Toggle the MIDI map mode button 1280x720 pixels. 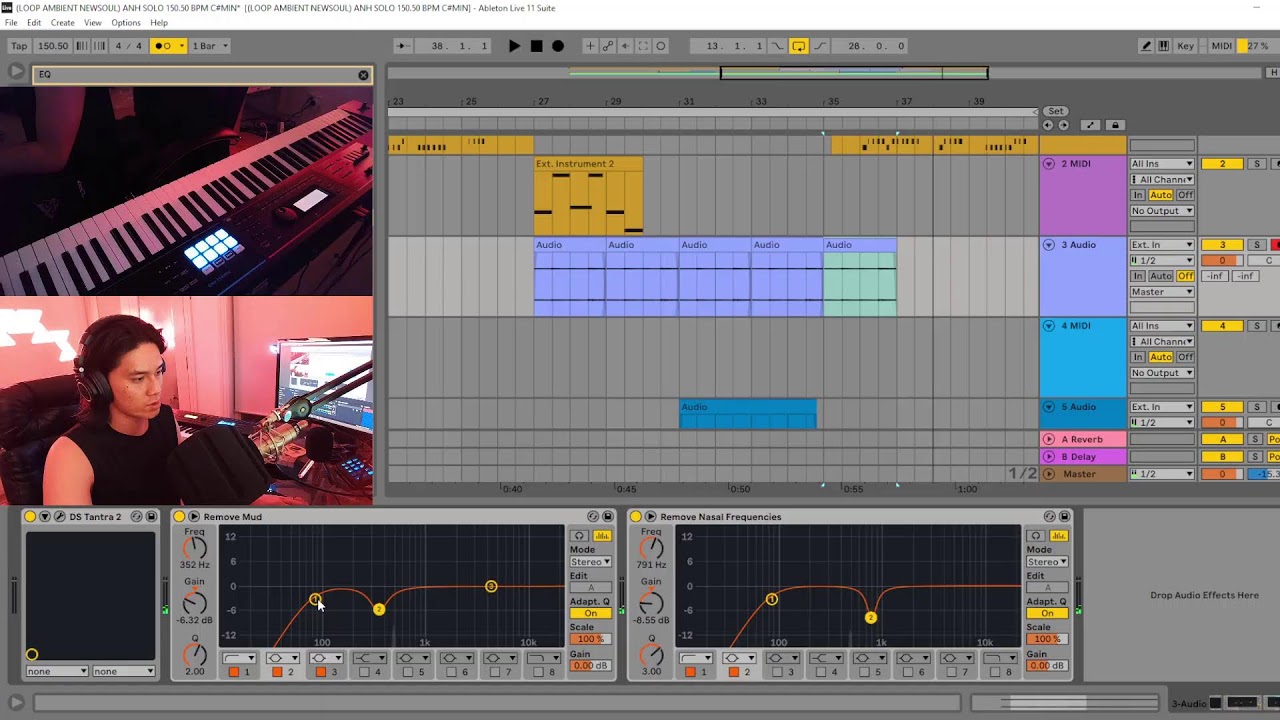point(1221,46)
